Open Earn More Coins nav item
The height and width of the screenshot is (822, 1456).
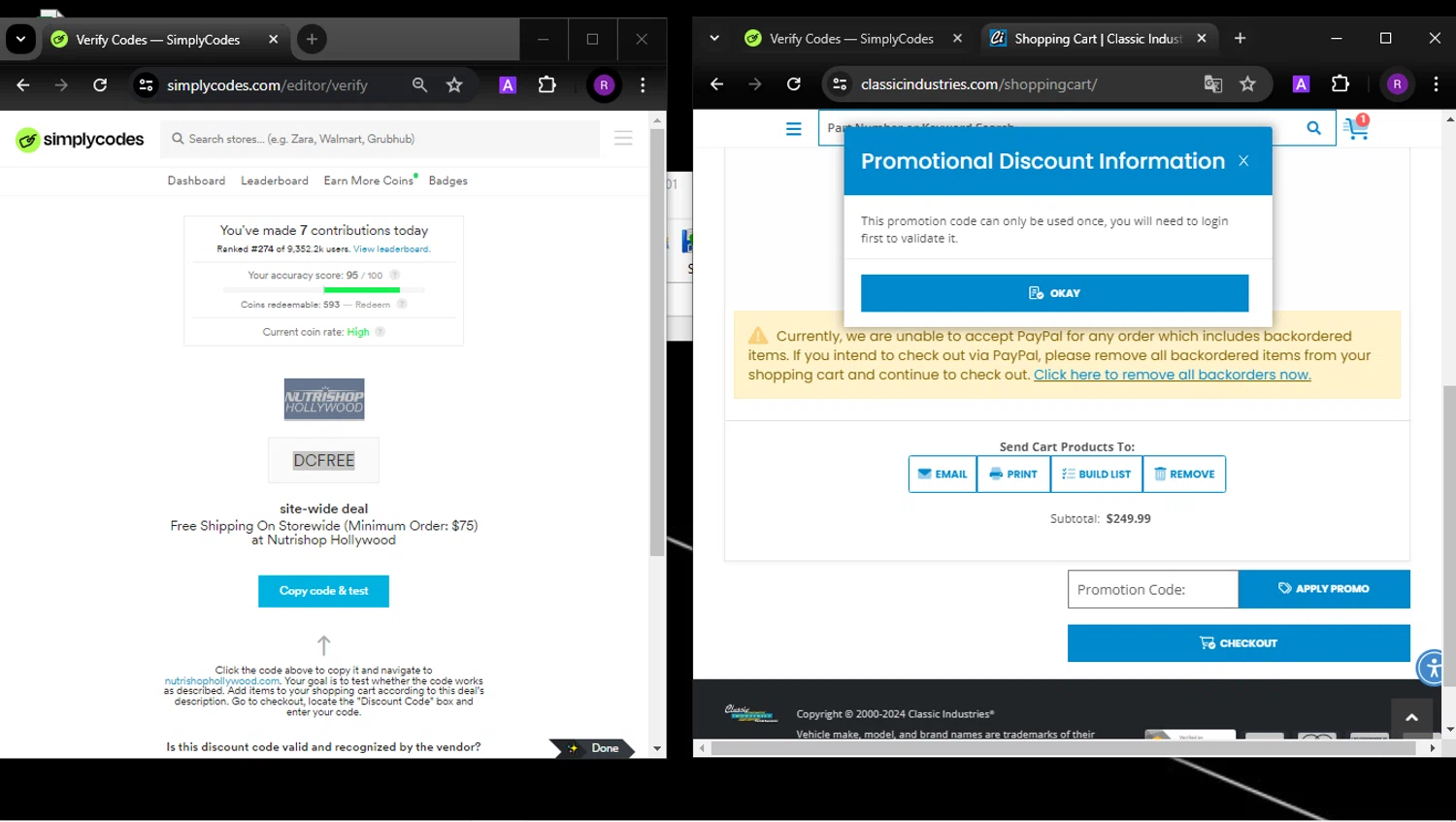pyautogui.click(x=369, y=181)
